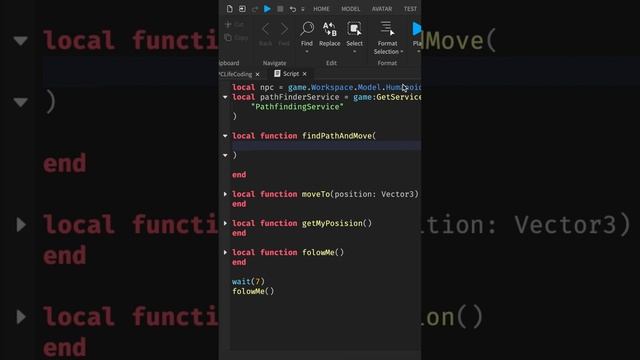
Task: Click the Back navigate arrow
Action: [266, 29]
